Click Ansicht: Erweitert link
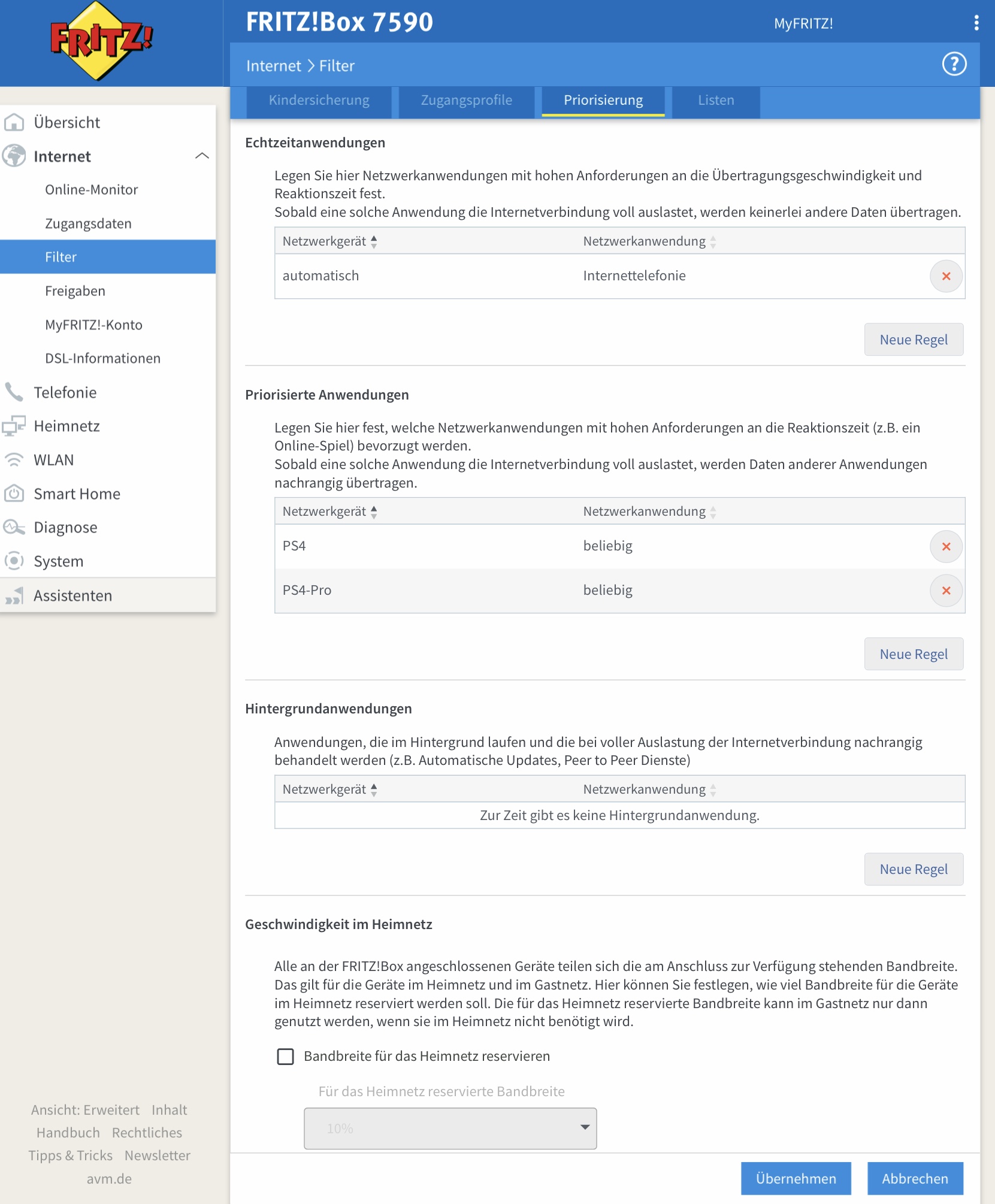The image size is (995, 1204). pyautogui.click(x=85, y=1110)
